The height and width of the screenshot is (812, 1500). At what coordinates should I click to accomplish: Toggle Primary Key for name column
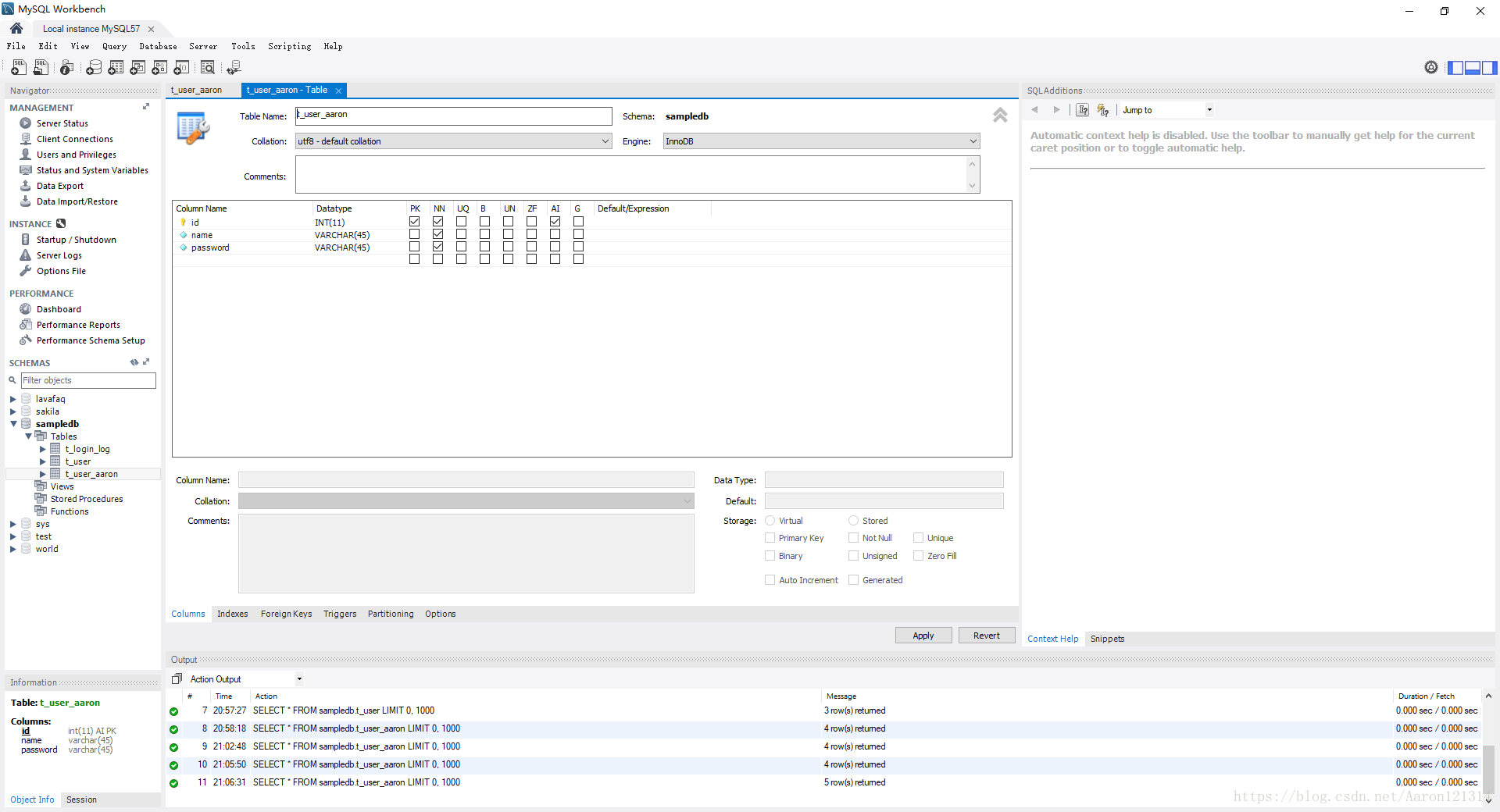415,234
